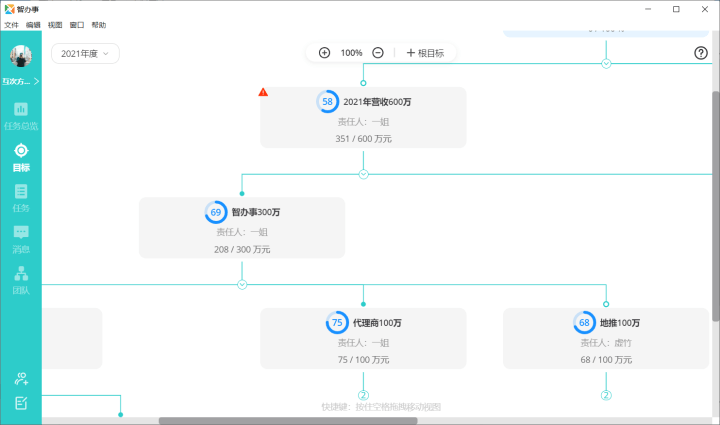This screenshot has width=720, height=425.
Task: Collapse children below 智办事300万 card
Action: 242,285
